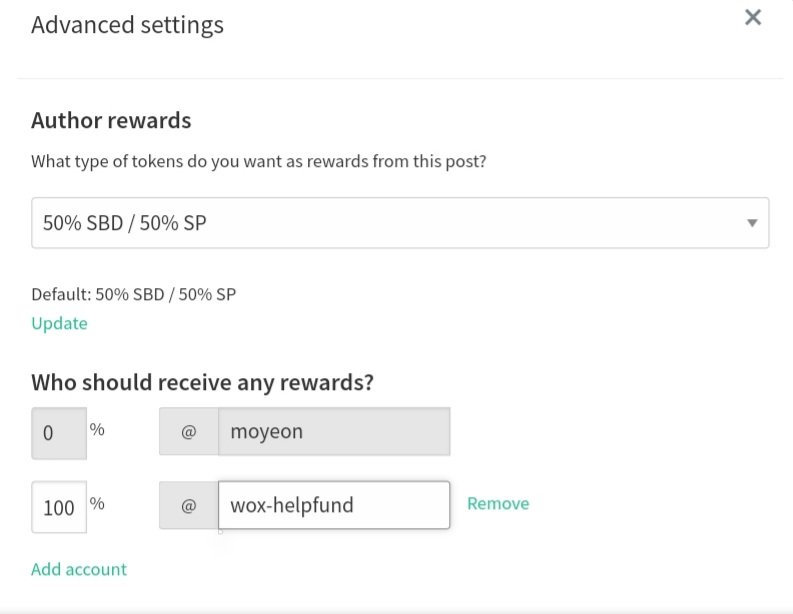Click the Update link
This screenshot has width=793, height=614.
[x=59, y=323]
